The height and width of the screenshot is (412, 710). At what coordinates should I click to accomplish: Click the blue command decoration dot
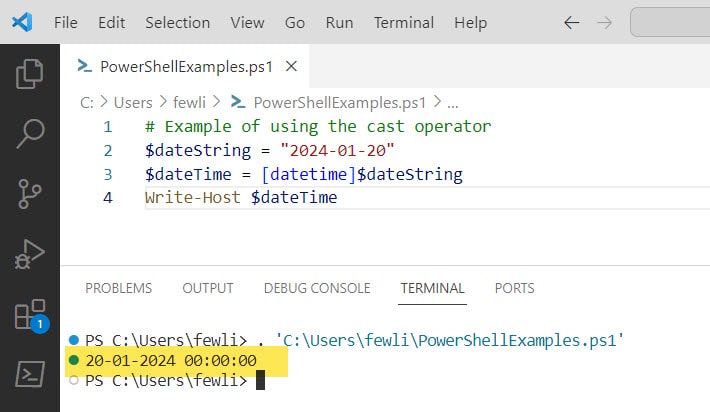click(74, 340)
